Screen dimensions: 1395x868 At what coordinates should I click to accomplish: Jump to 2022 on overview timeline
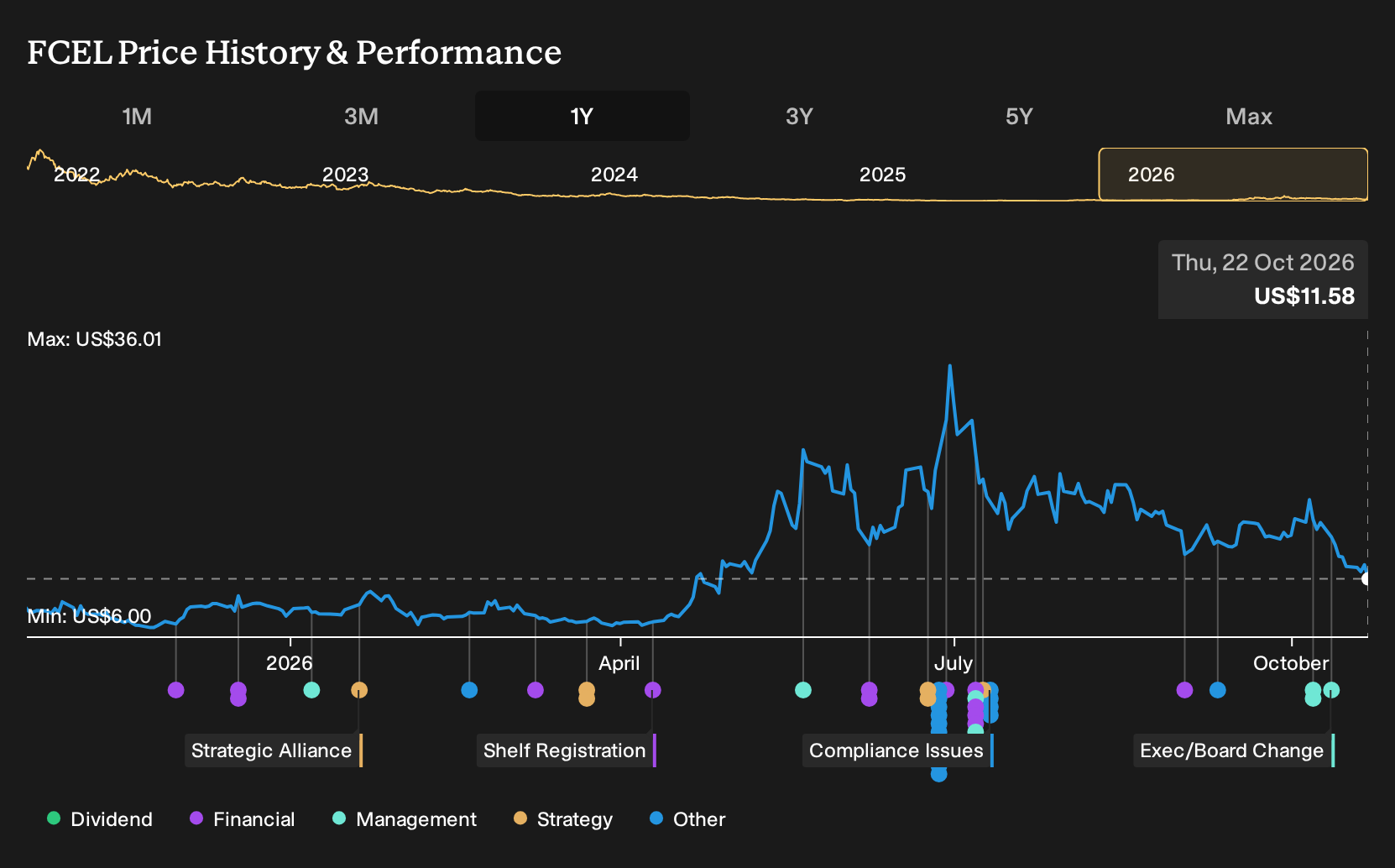point(76,175)
